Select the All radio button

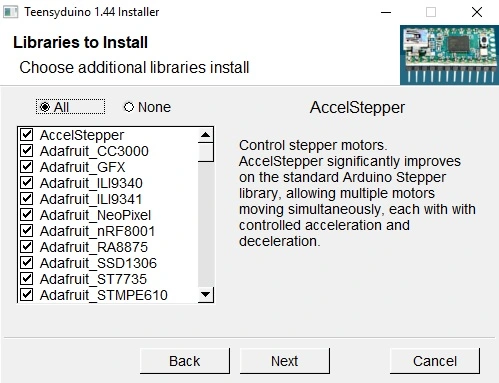point(45,107)
